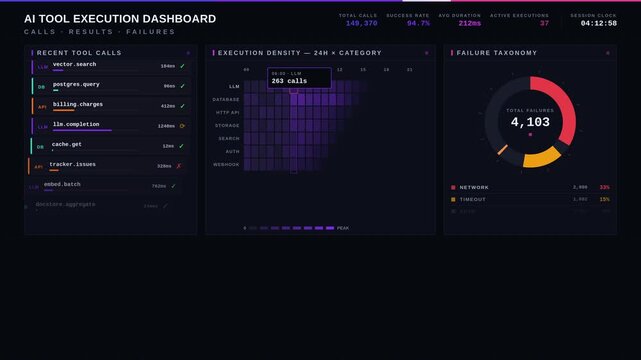Click the Total Calls value 149,370

(x=361, y=23)
